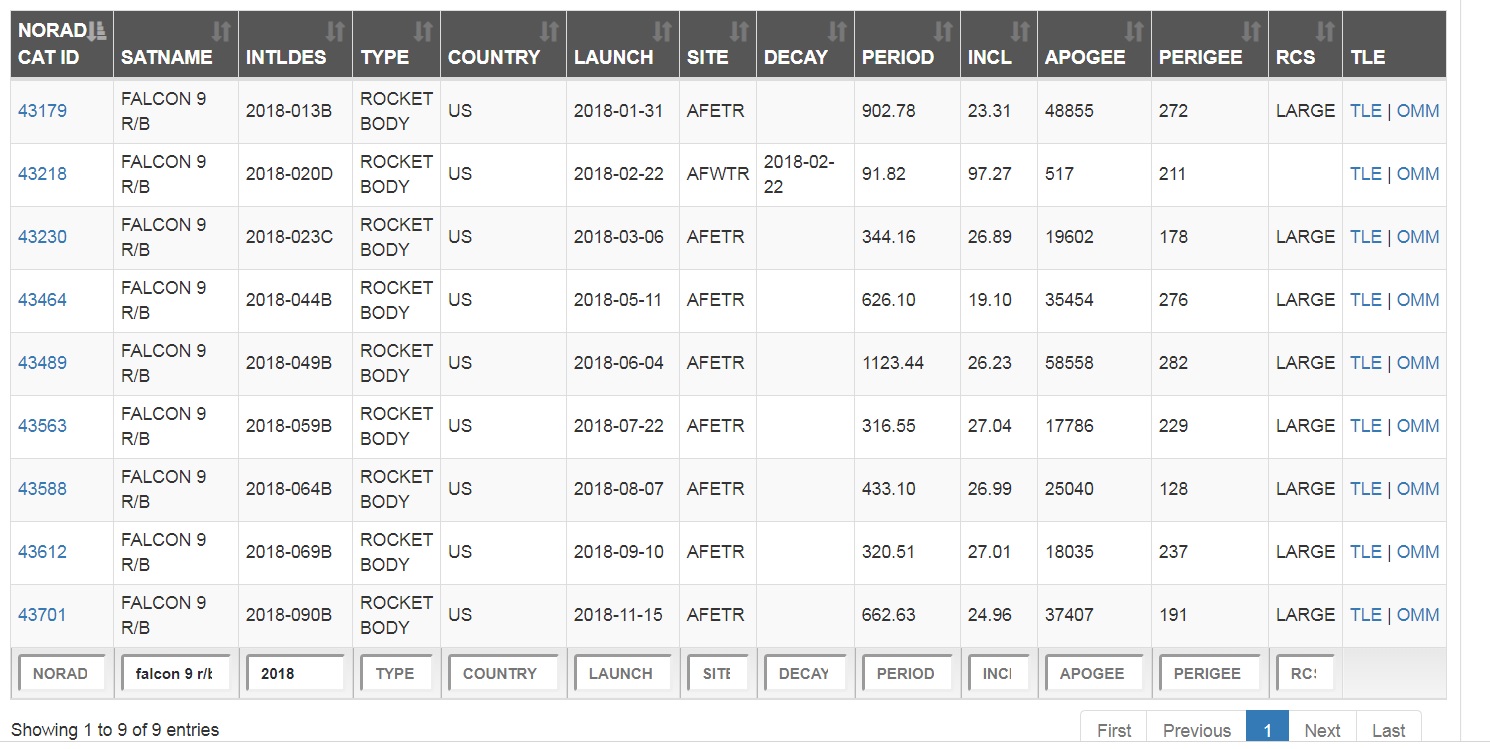The height and width of the screenshot is (749, 1490).
Task: Sort by APOGEE column arrow icon
Action: point(1134,32)
